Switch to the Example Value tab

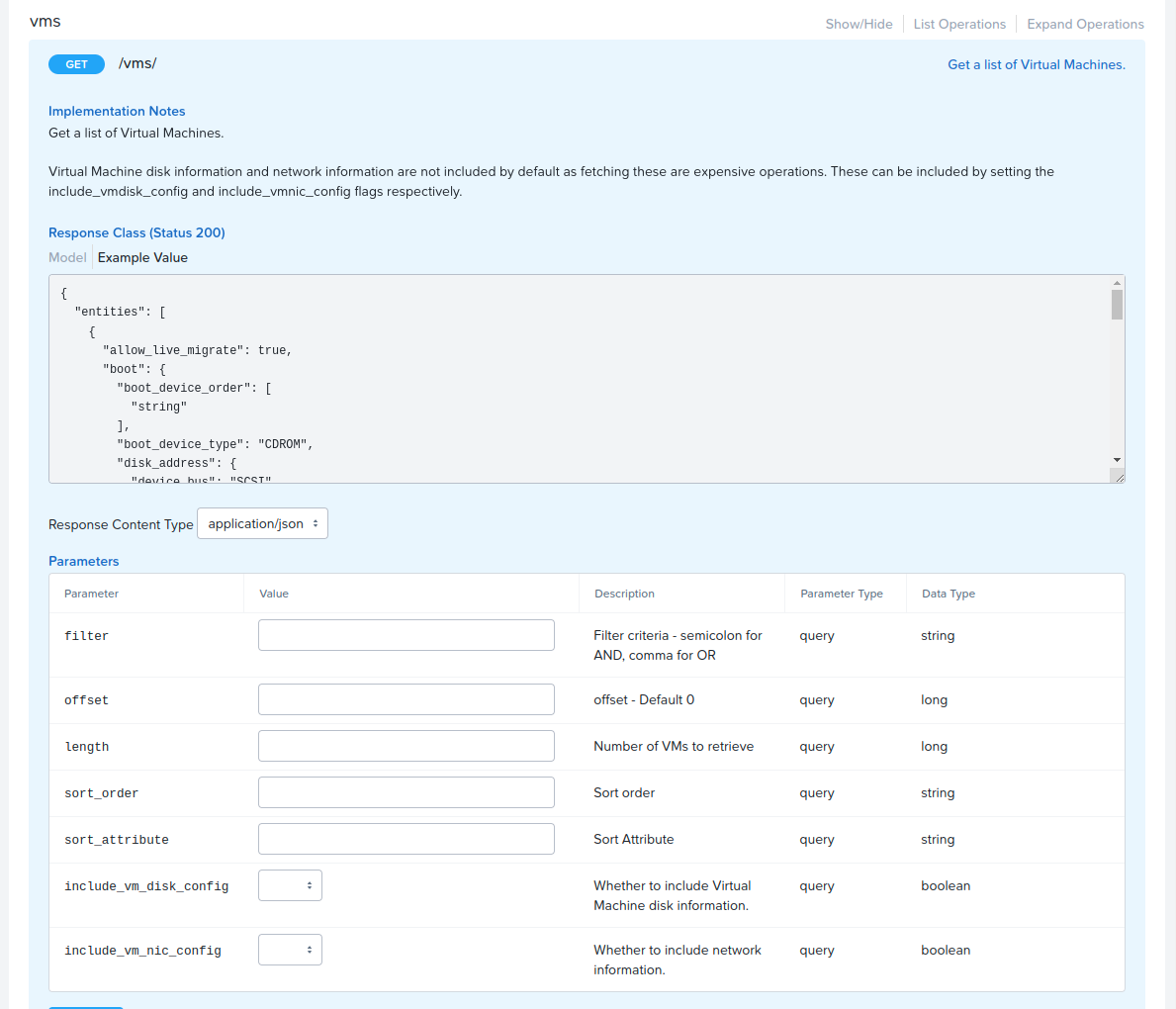point(142,257)
